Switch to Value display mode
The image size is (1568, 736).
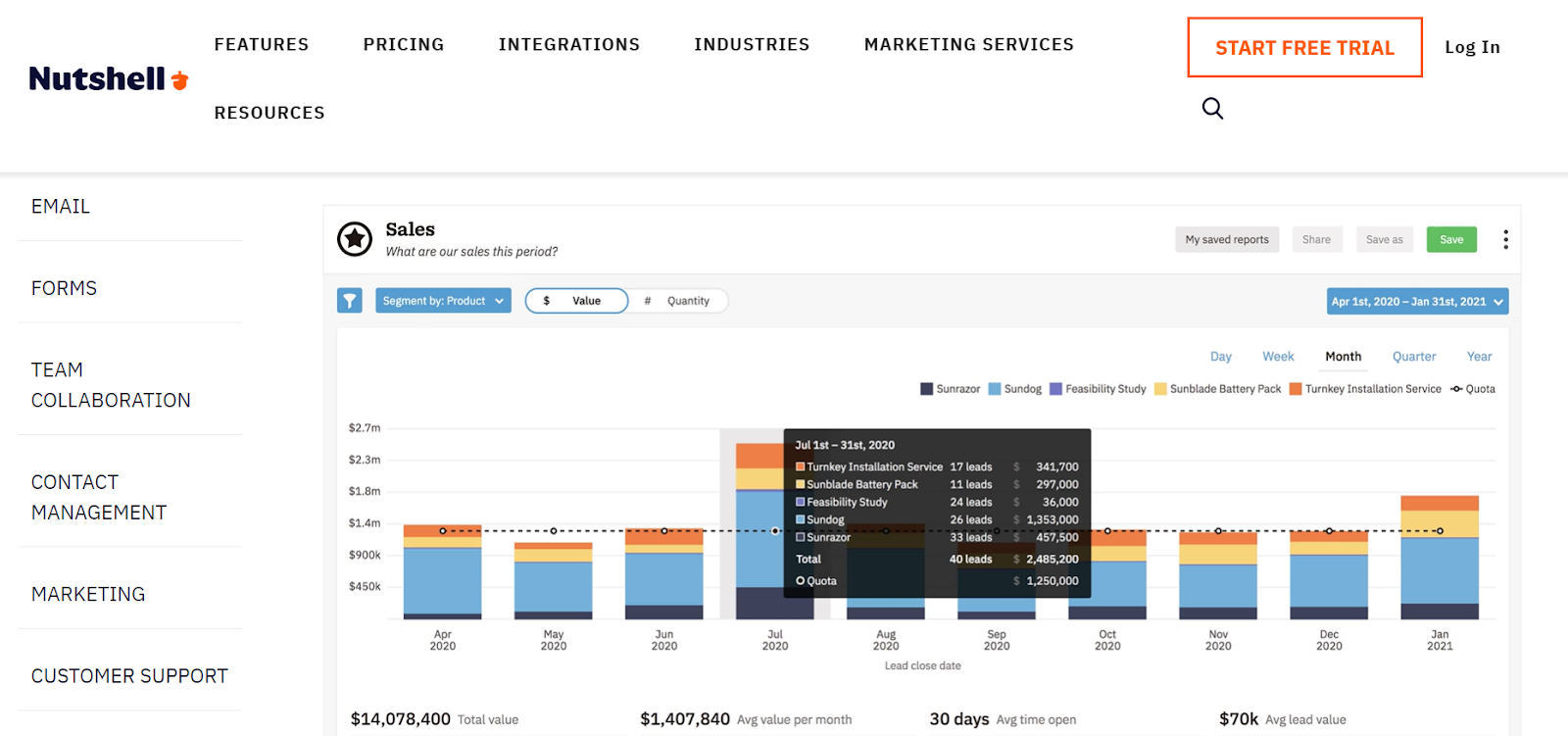pos(576,301)
